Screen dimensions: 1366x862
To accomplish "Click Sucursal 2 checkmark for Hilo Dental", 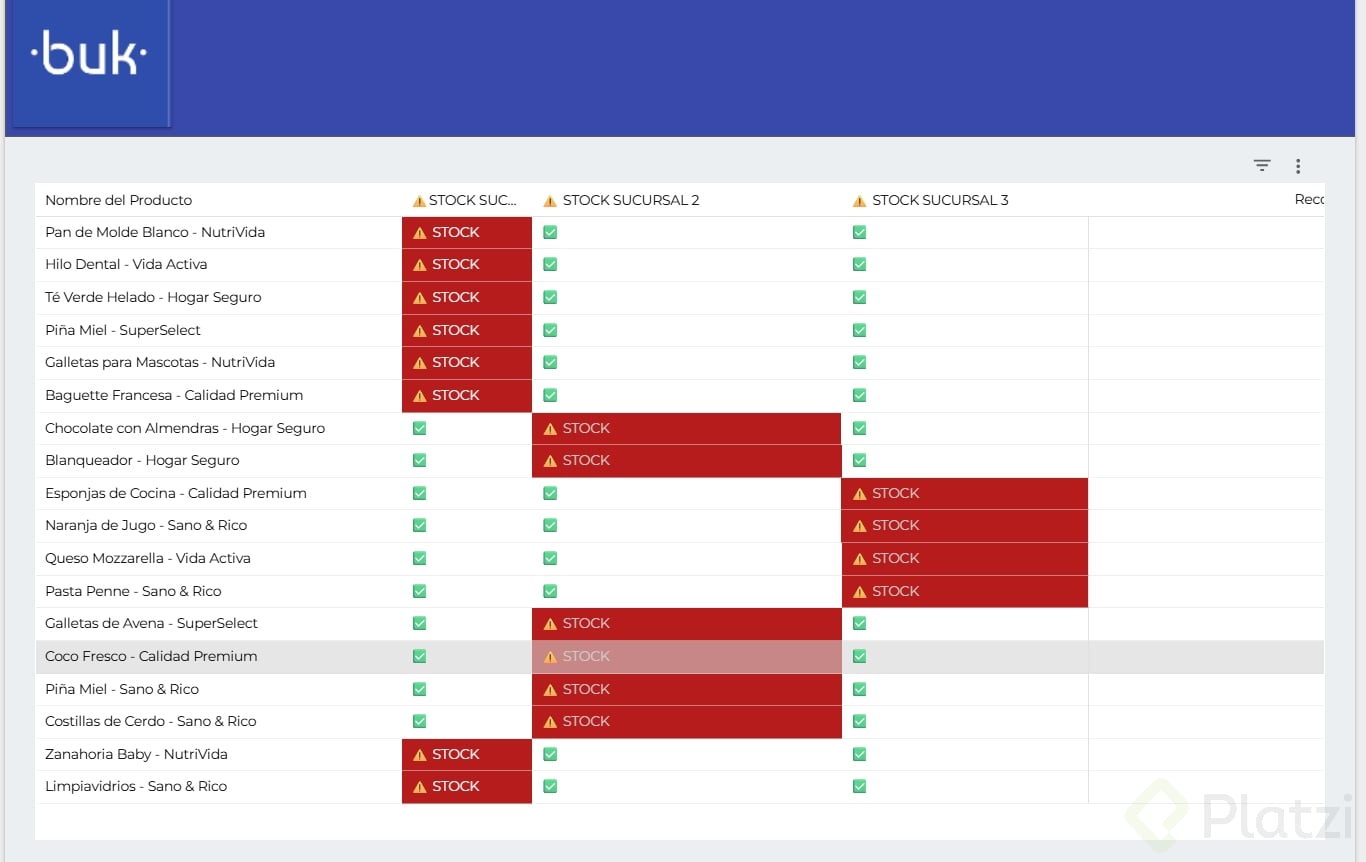I will [x=550, y=265].
